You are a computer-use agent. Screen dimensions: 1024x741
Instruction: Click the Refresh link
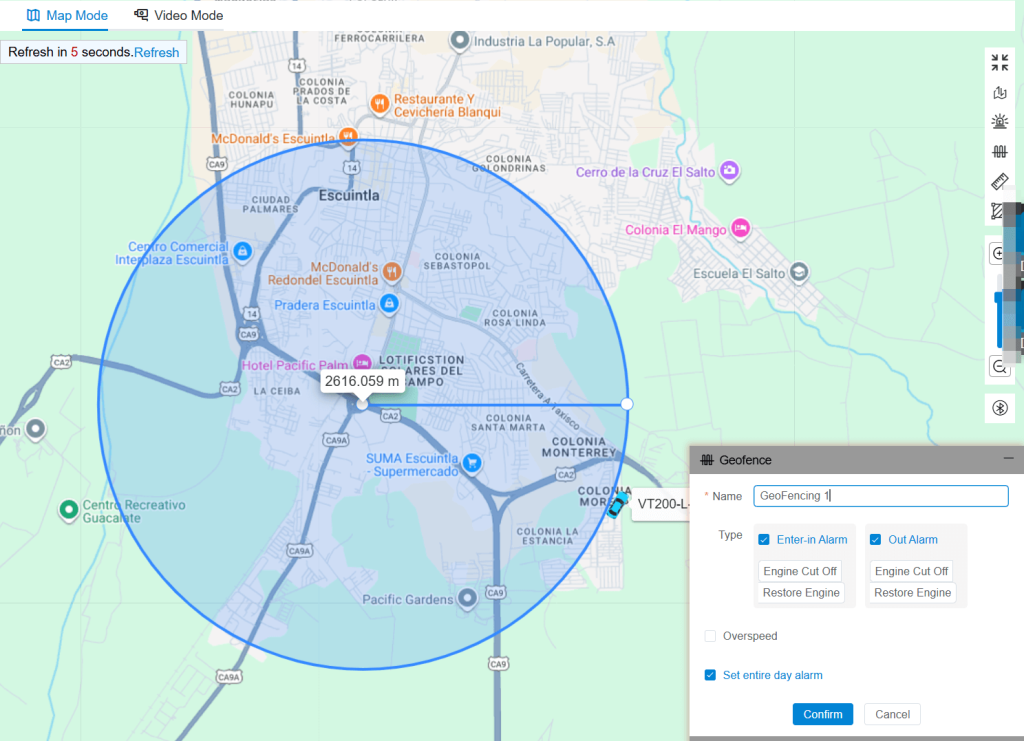[x=157, y=52]
